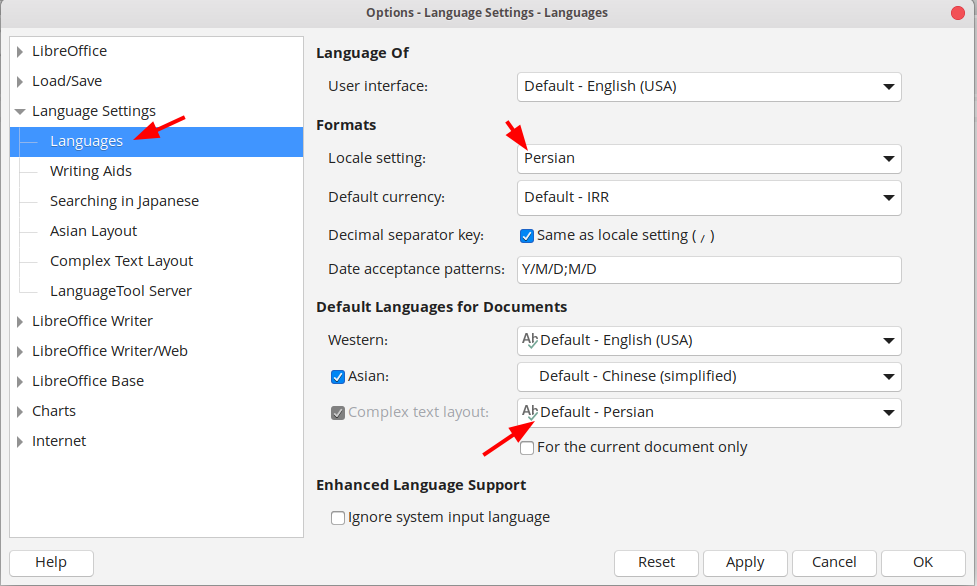This screenshot has height=586, width=977.
Task: Enable Ignore system input language
Action: tap(338, 517)
